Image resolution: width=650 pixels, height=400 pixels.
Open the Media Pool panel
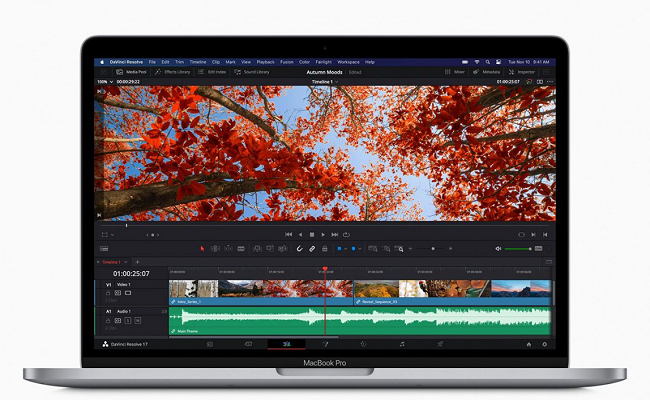pyautogui.click(x=131, y=72)
